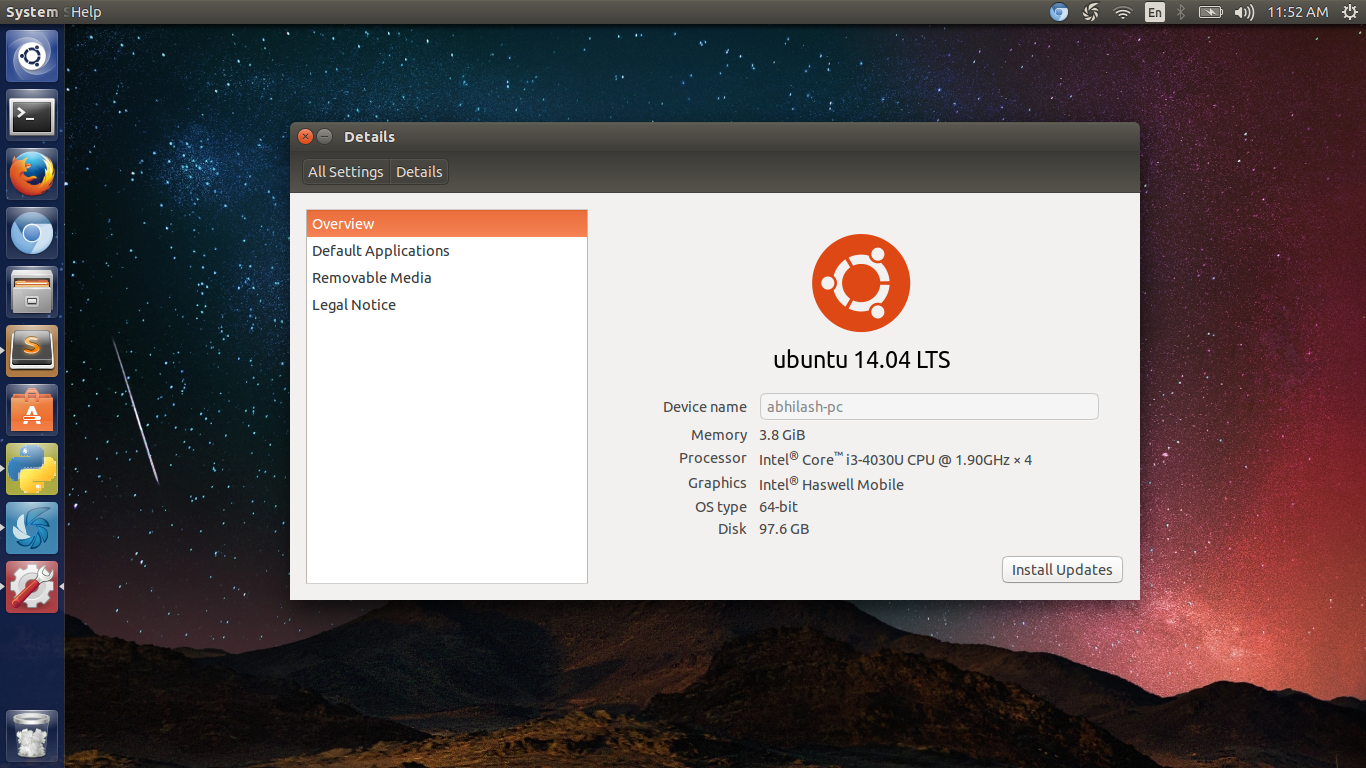Click the Install Updates button

tap(1062, 570)
